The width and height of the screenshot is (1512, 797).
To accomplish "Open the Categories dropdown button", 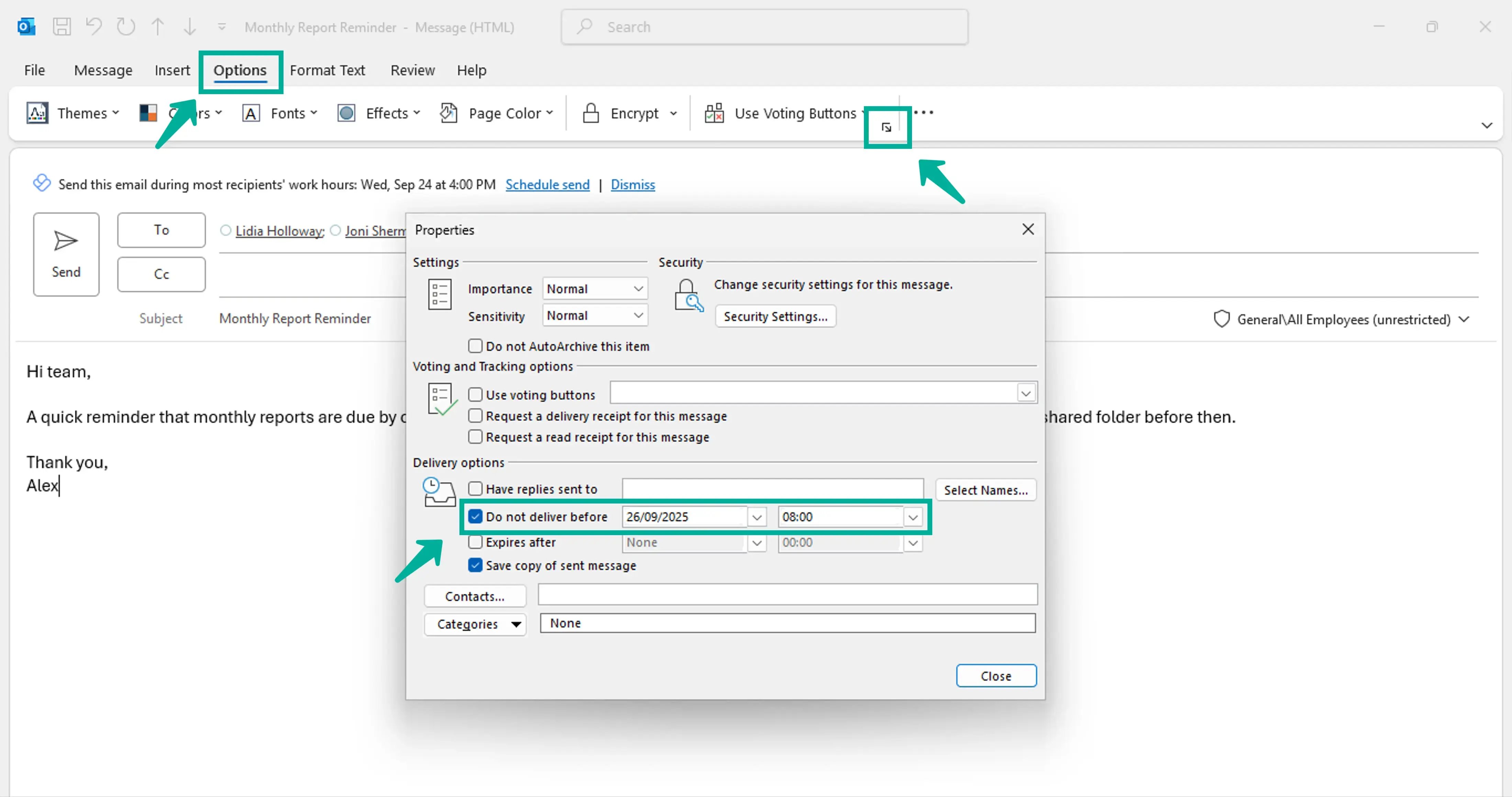I will (x=475, y=624).
